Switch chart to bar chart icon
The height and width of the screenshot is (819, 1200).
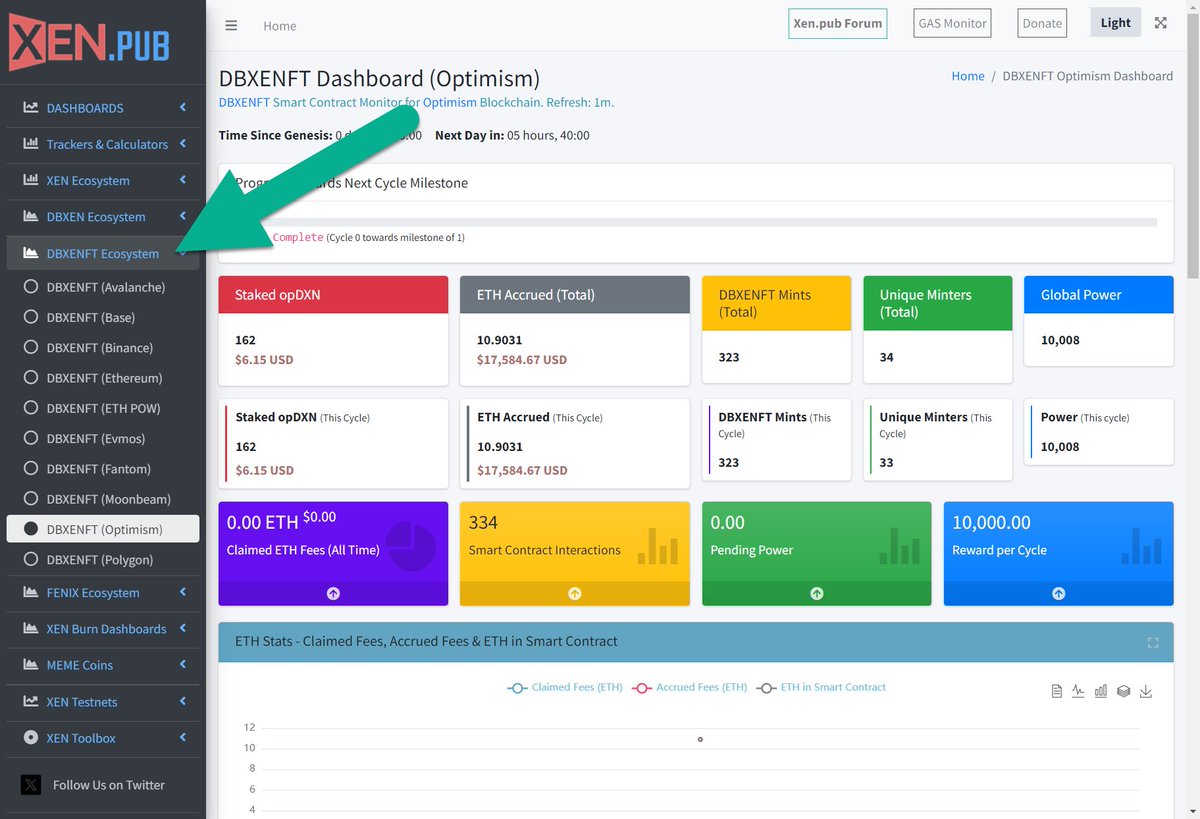tap(1100, 691)
